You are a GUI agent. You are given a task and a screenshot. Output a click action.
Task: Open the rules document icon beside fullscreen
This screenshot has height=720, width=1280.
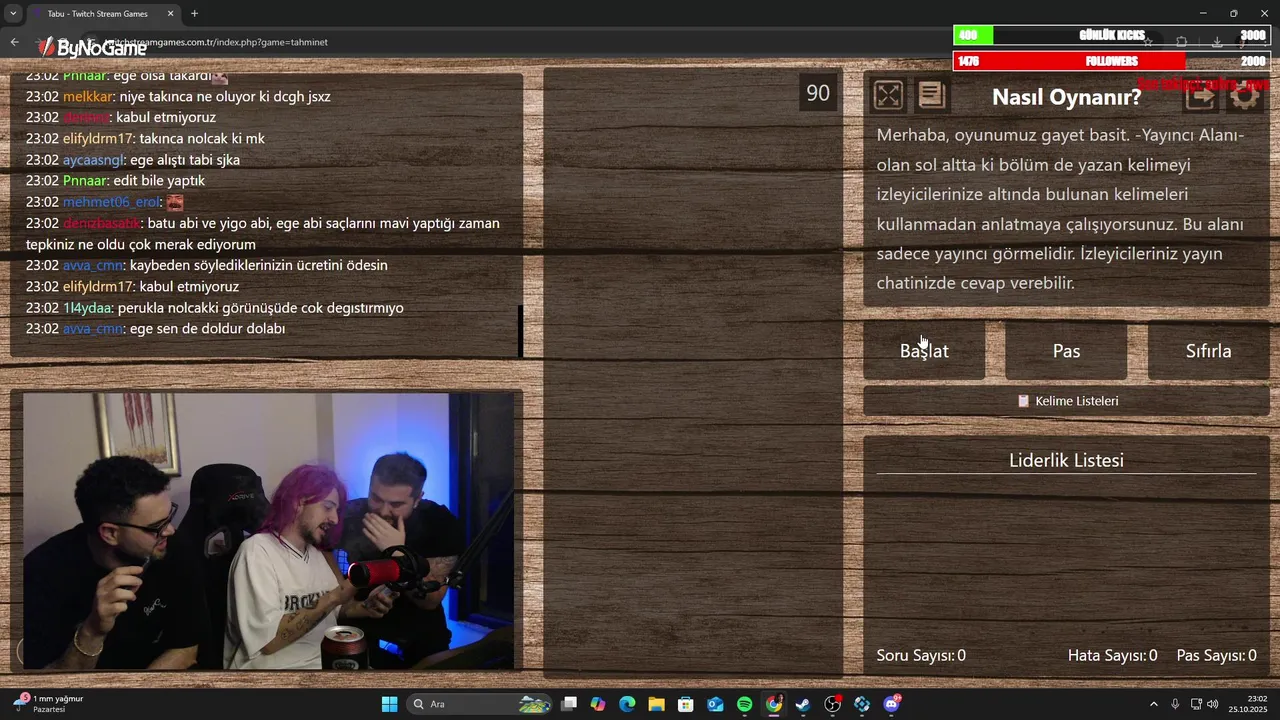click(931, 95)
